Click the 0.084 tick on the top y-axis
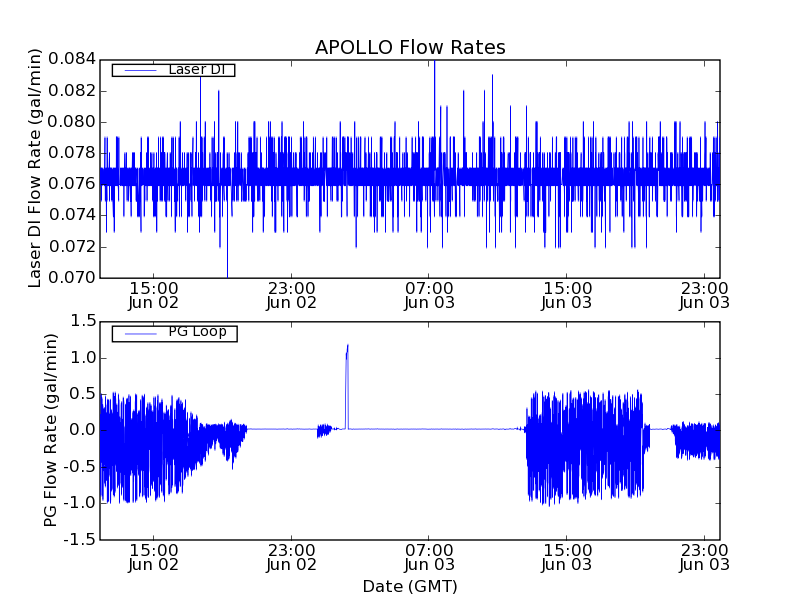Viewport: 800px width, 600px height. [74, 59]
